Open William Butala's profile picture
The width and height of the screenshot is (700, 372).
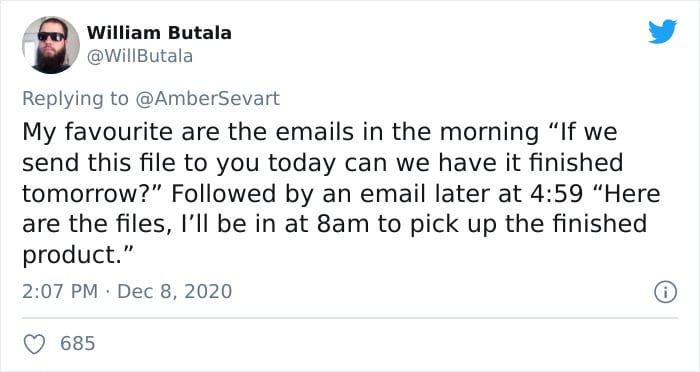pos(51,45)
